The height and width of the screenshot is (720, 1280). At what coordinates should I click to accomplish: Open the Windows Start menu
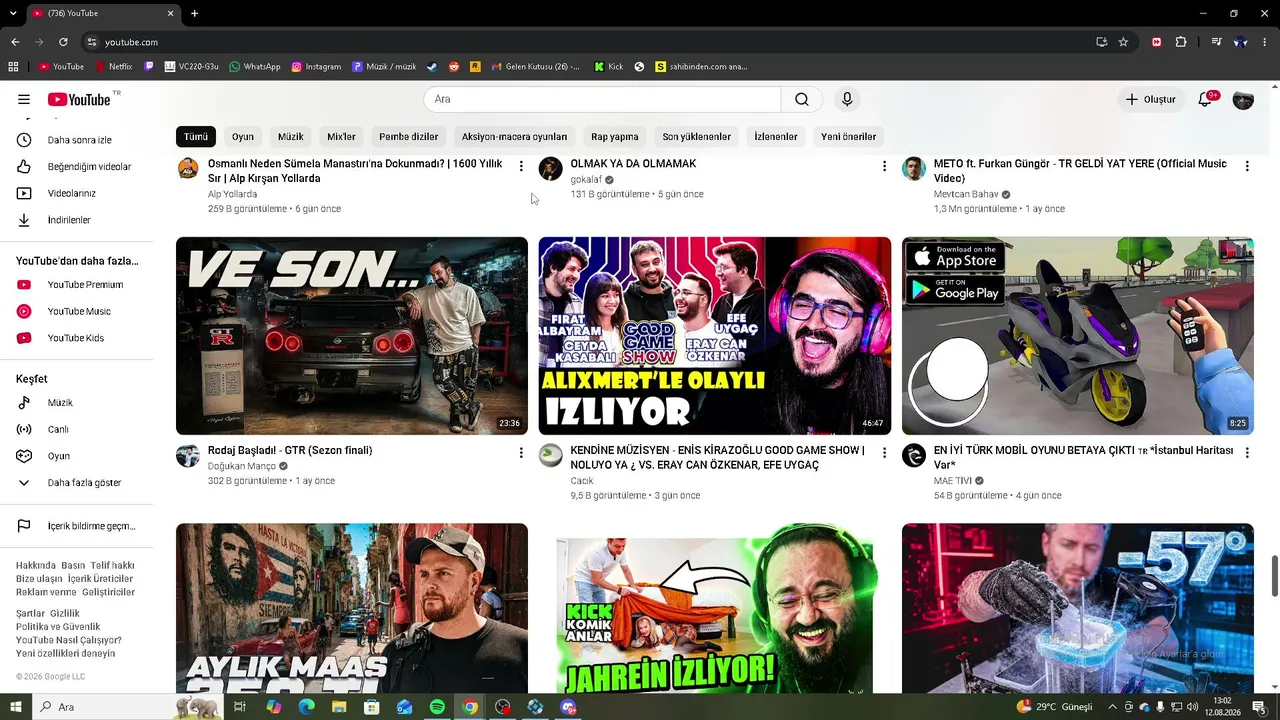[16, 707]
